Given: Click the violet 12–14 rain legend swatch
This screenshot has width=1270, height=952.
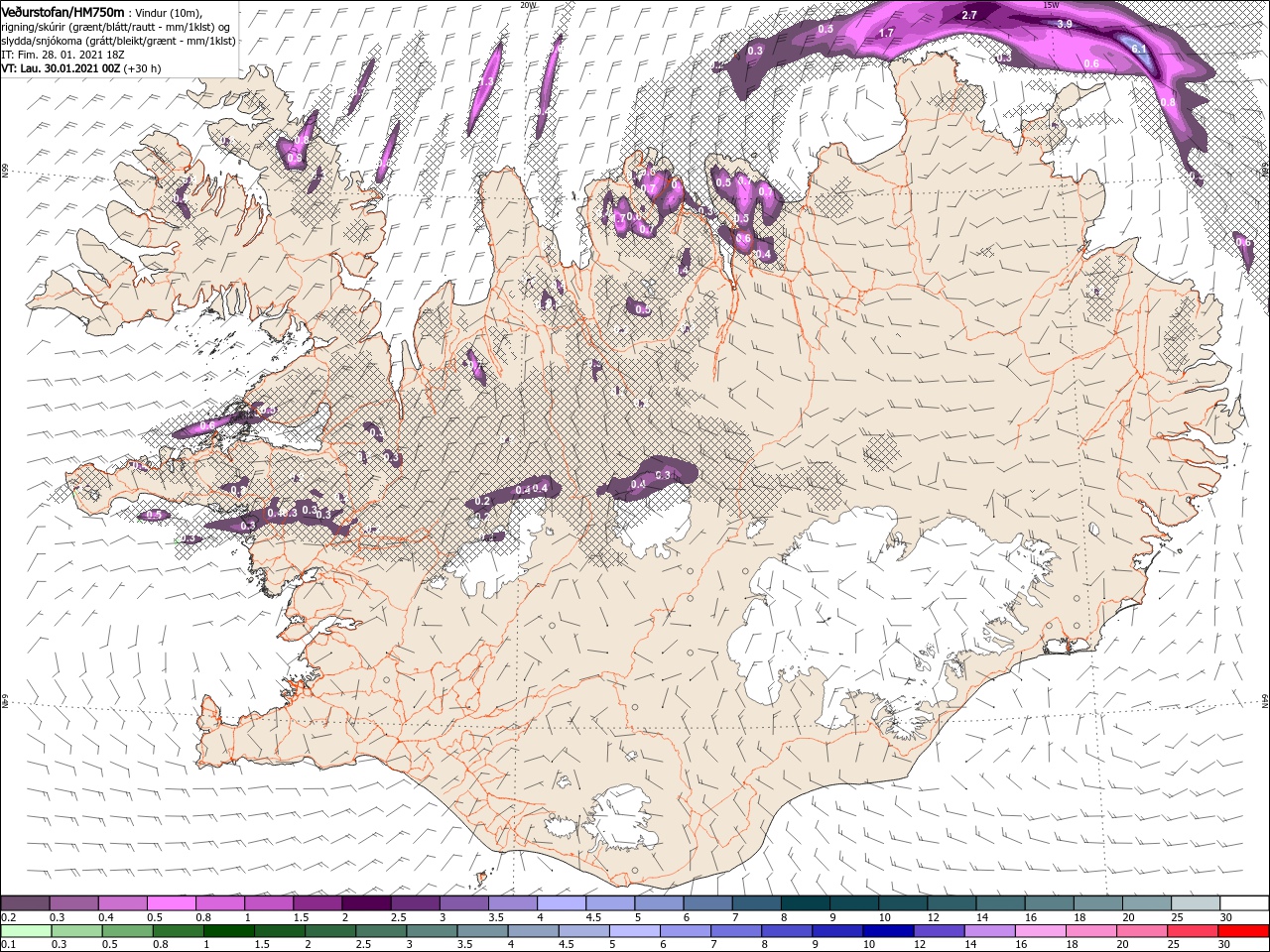Looking at the screenshot, I should pyautogui.click(x=942, y=930).
